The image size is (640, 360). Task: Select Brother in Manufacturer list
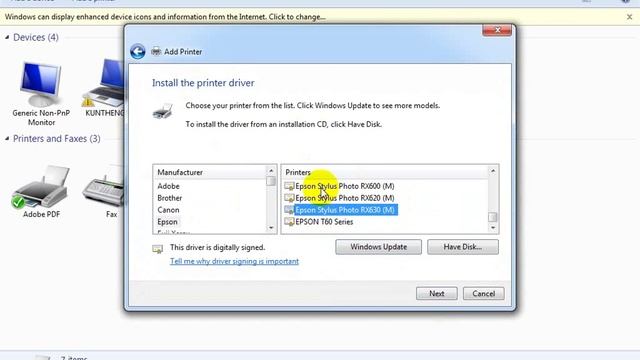tap(169, 198)
